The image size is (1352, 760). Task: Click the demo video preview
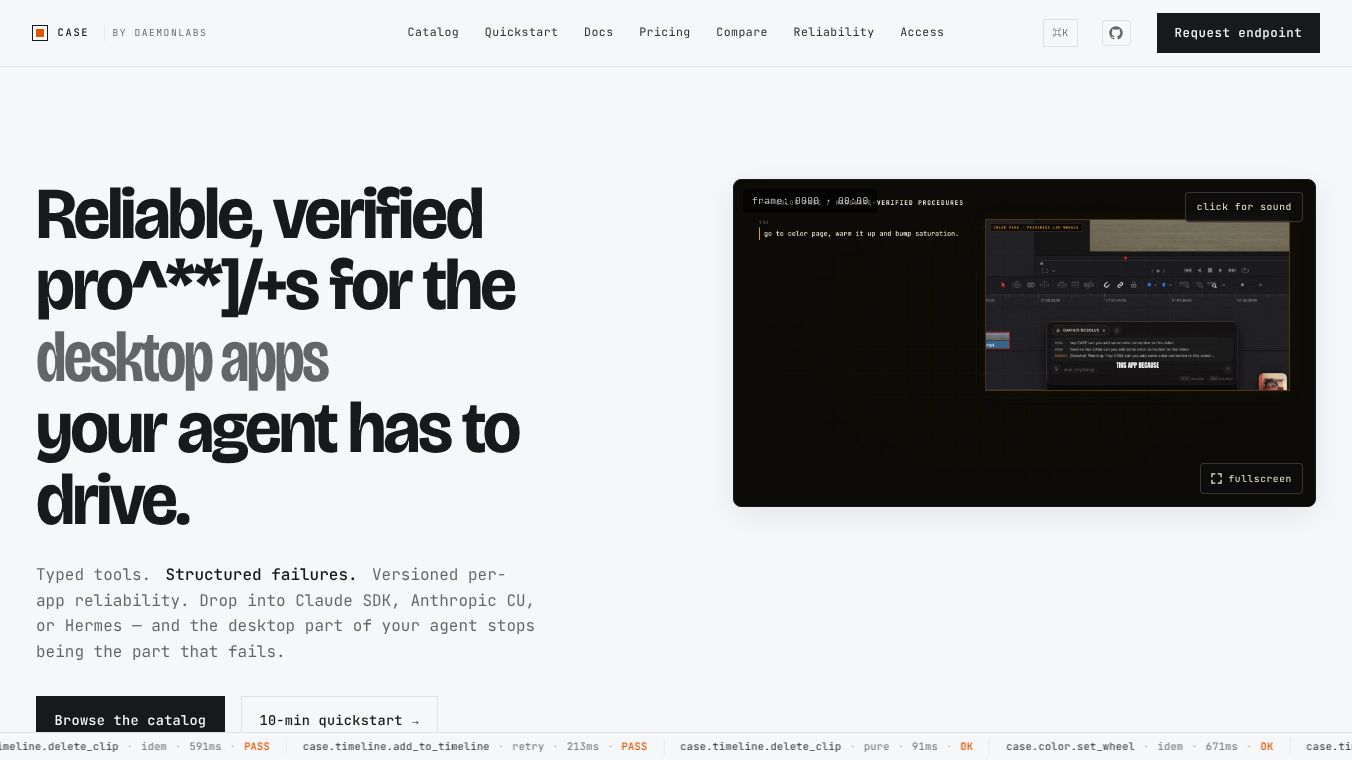coord(1024,343)
